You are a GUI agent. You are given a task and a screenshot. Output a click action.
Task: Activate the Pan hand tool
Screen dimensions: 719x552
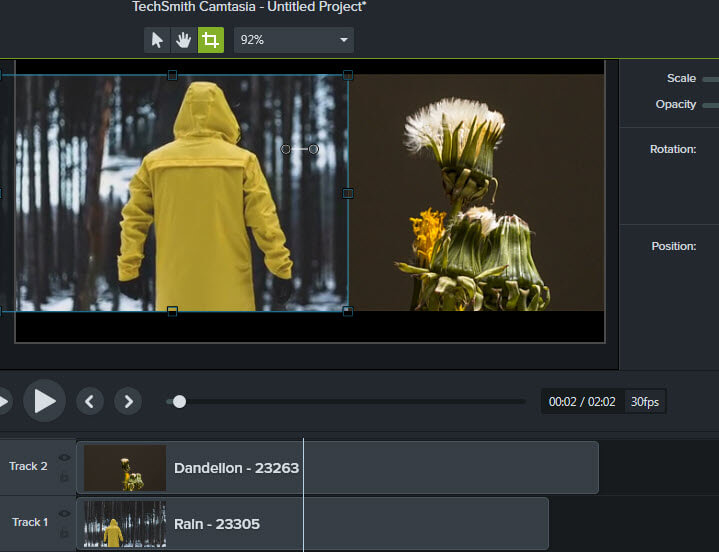click(x=183, y=40)
